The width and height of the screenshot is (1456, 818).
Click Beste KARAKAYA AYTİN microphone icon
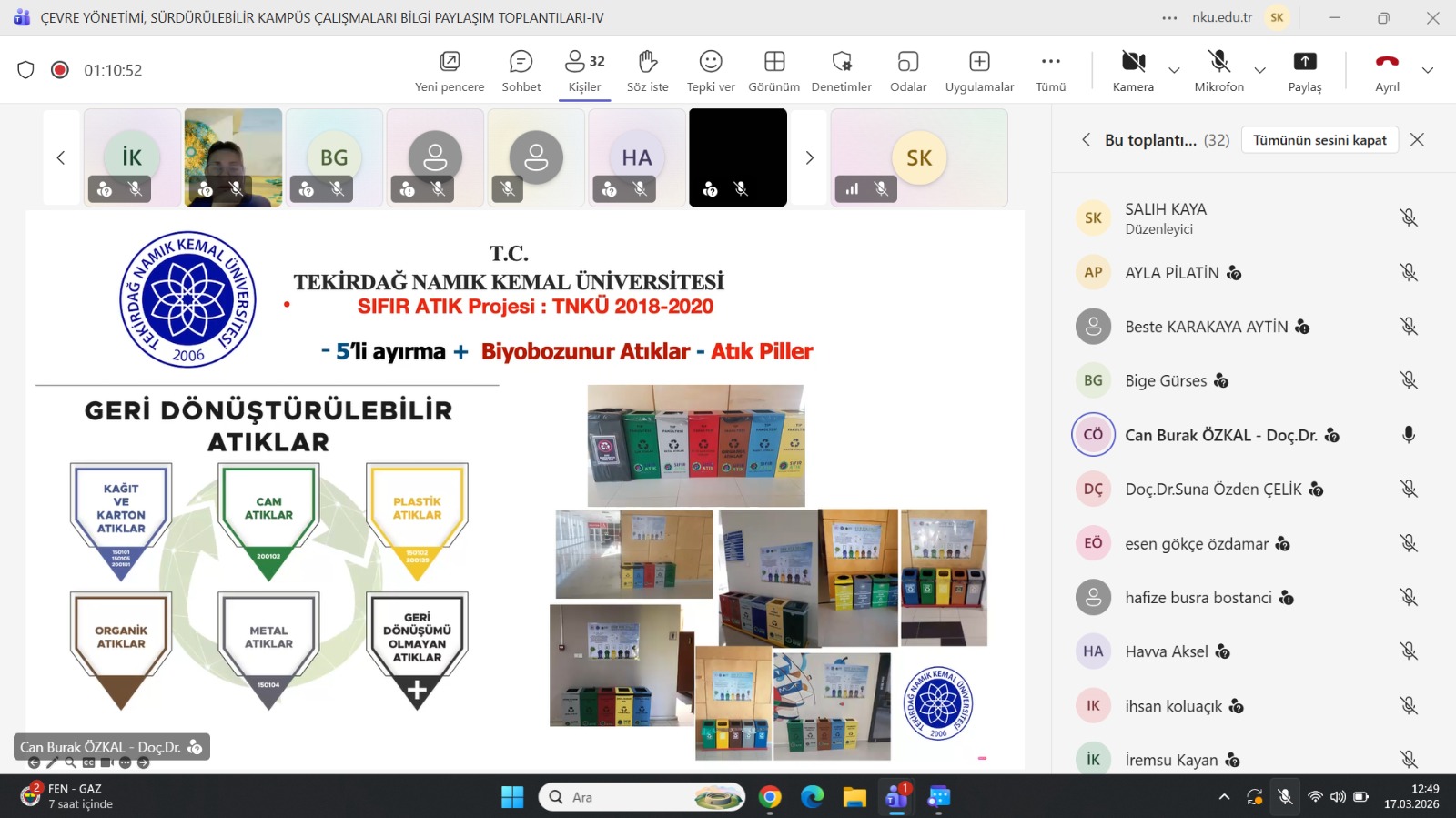[x=1409, y=326]
